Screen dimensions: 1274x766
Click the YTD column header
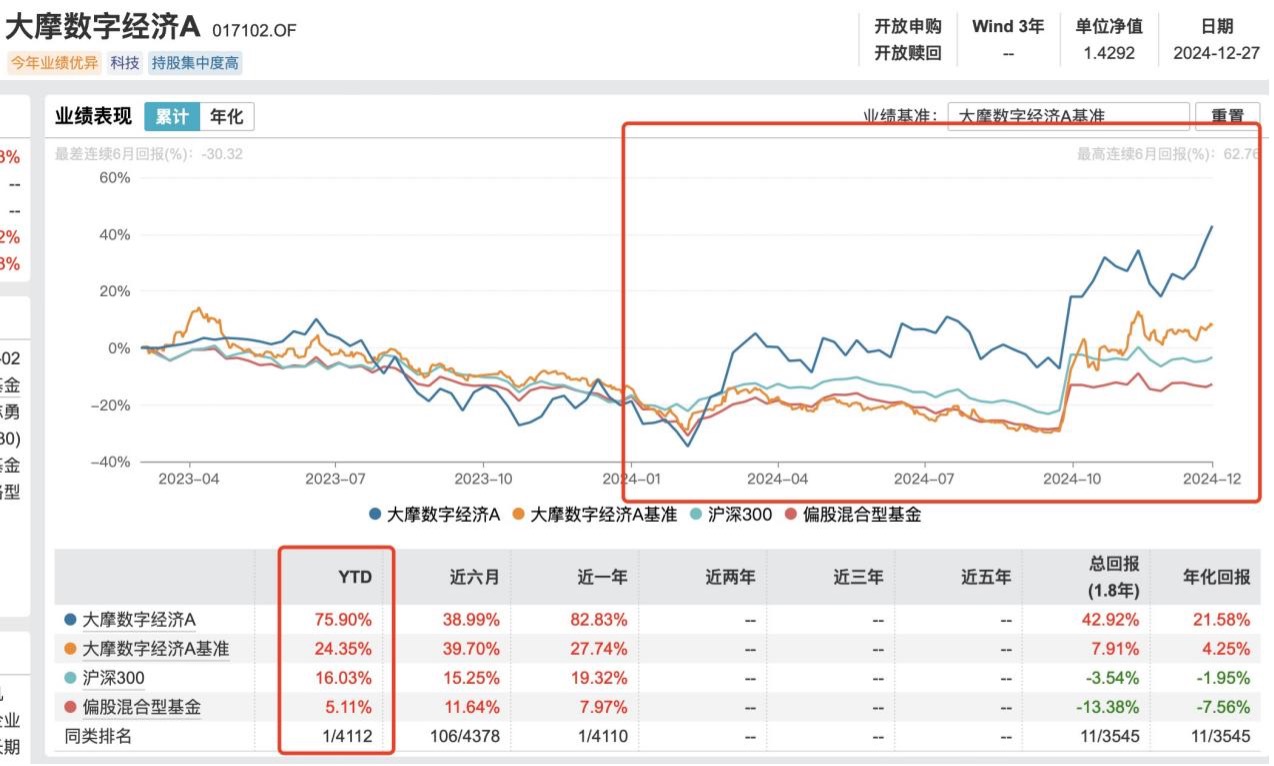pos(355,577)
